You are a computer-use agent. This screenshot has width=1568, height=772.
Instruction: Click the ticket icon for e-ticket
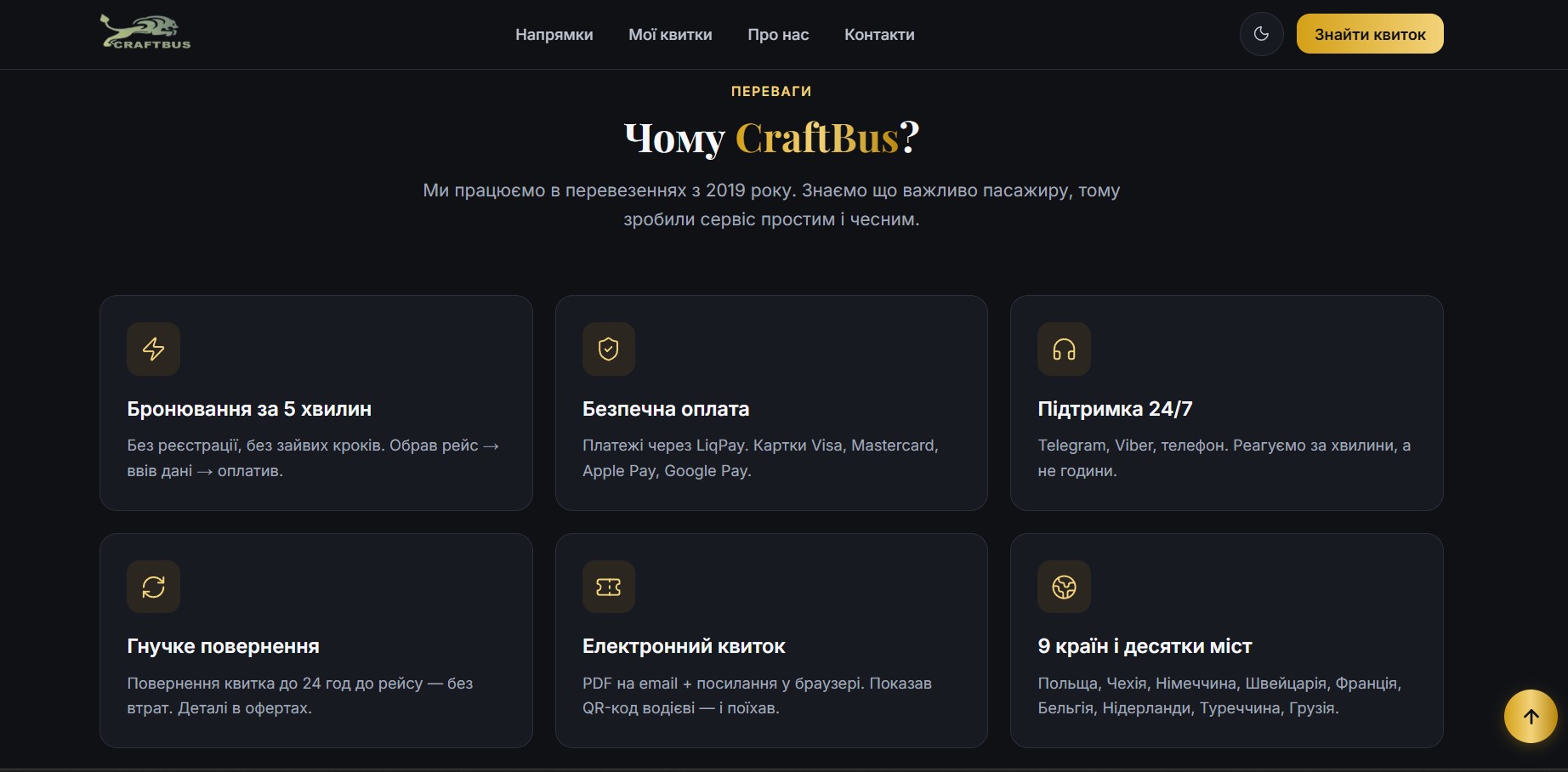[x=609, y=587]
